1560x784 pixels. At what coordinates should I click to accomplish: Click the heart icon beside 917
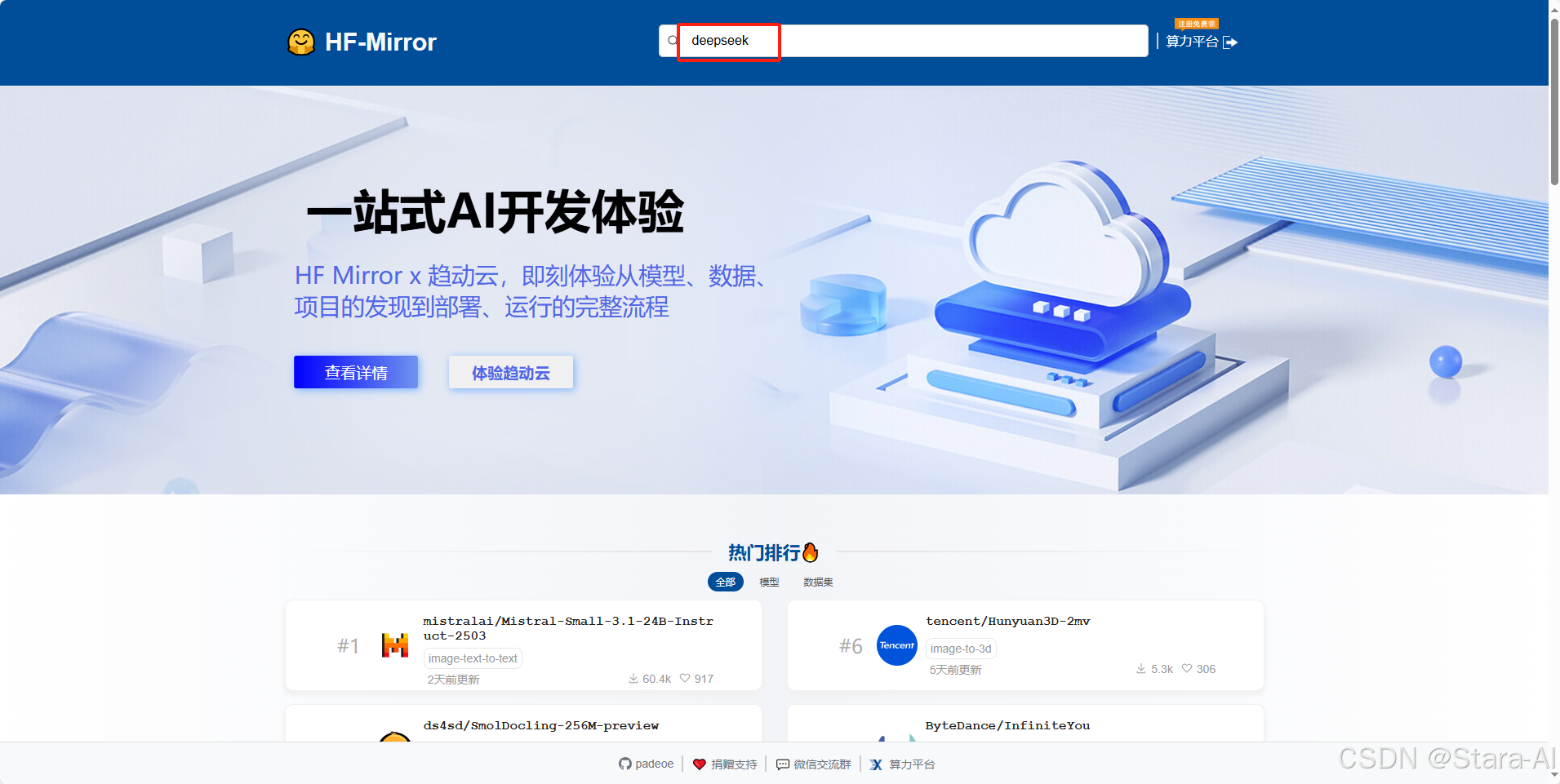685,678
